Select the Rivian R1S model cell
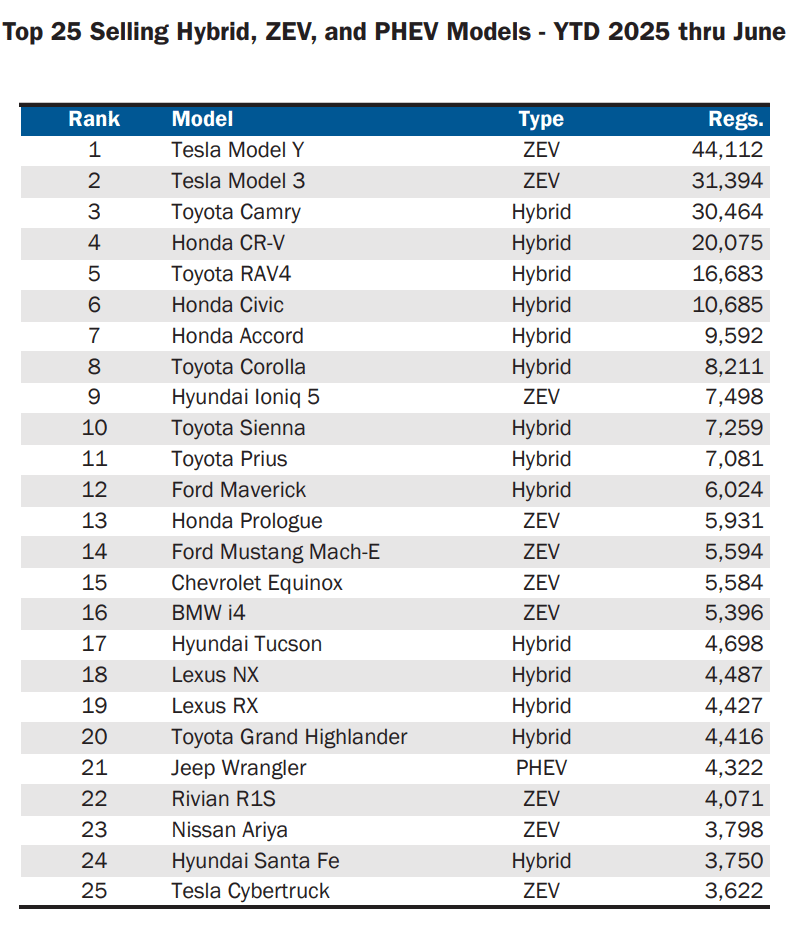 [x=222, y=799]
